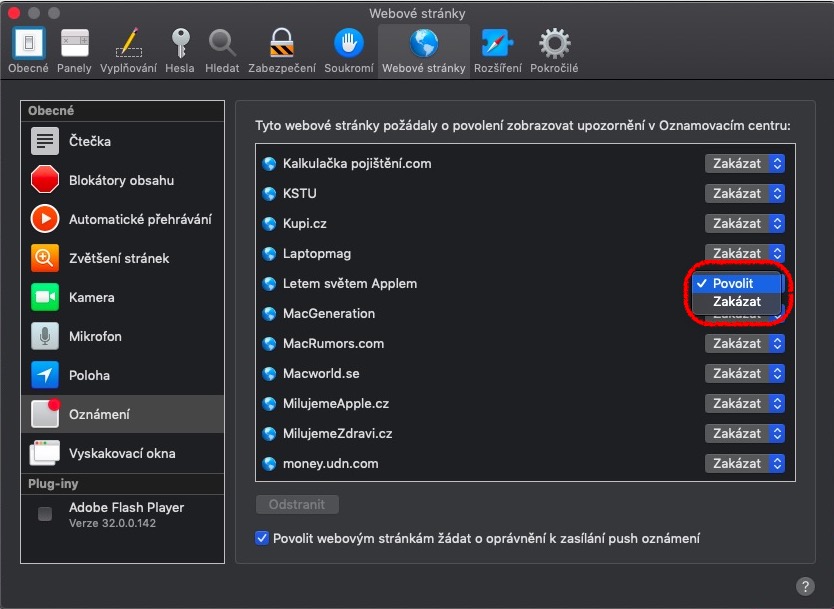Choose Zakázat from the highlighted menu

point(737,302)
